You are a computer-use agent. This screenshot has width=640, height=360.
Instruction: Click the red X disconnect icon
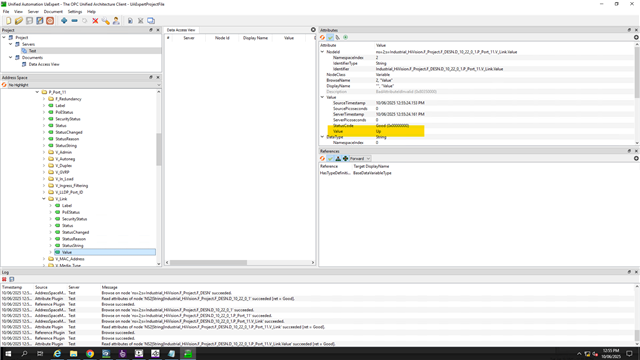click(95, 21)
